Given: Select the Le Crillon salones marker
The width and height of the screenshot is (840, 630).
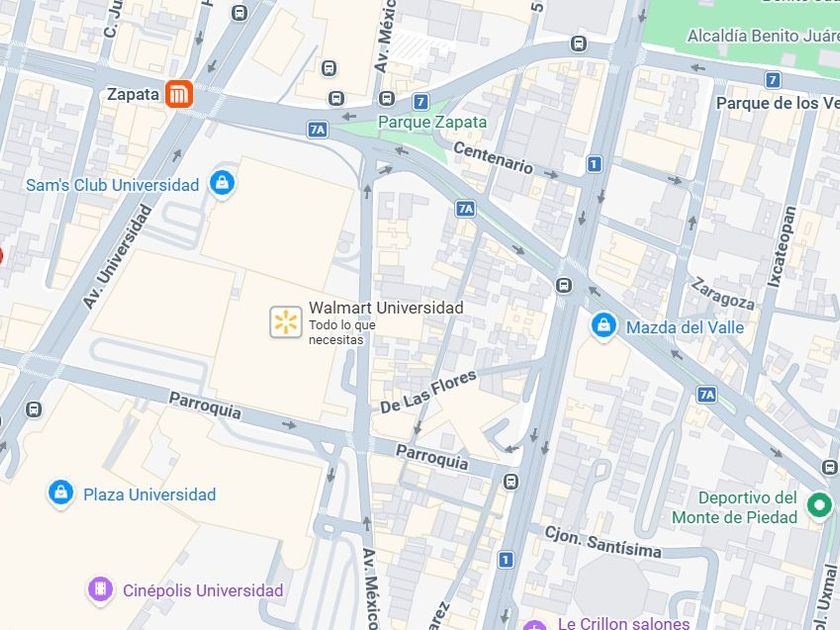Looking at the screenshot, I should click(x=534, y=625).
